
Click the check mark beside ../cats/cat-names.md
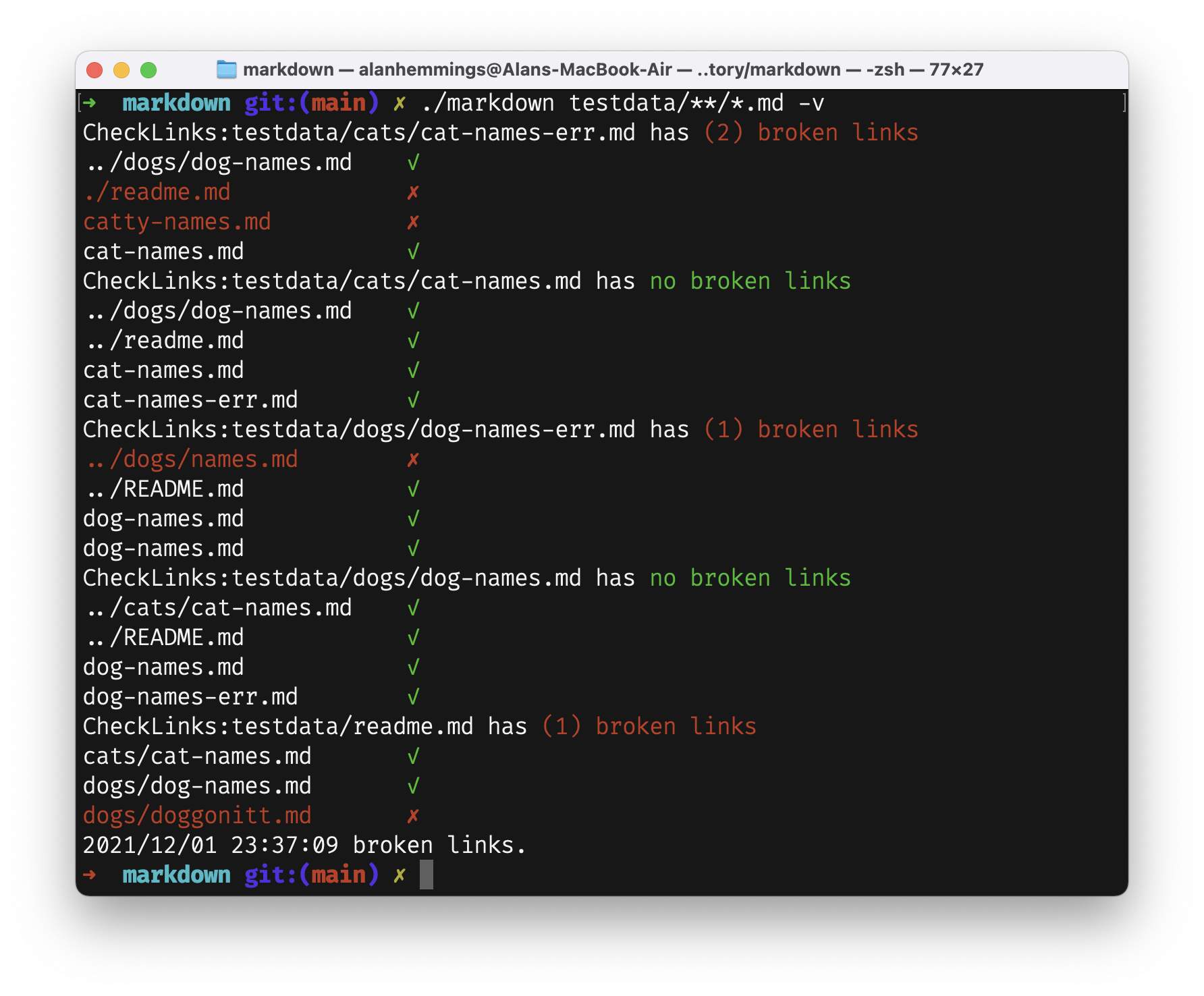[x=413, y=608]
